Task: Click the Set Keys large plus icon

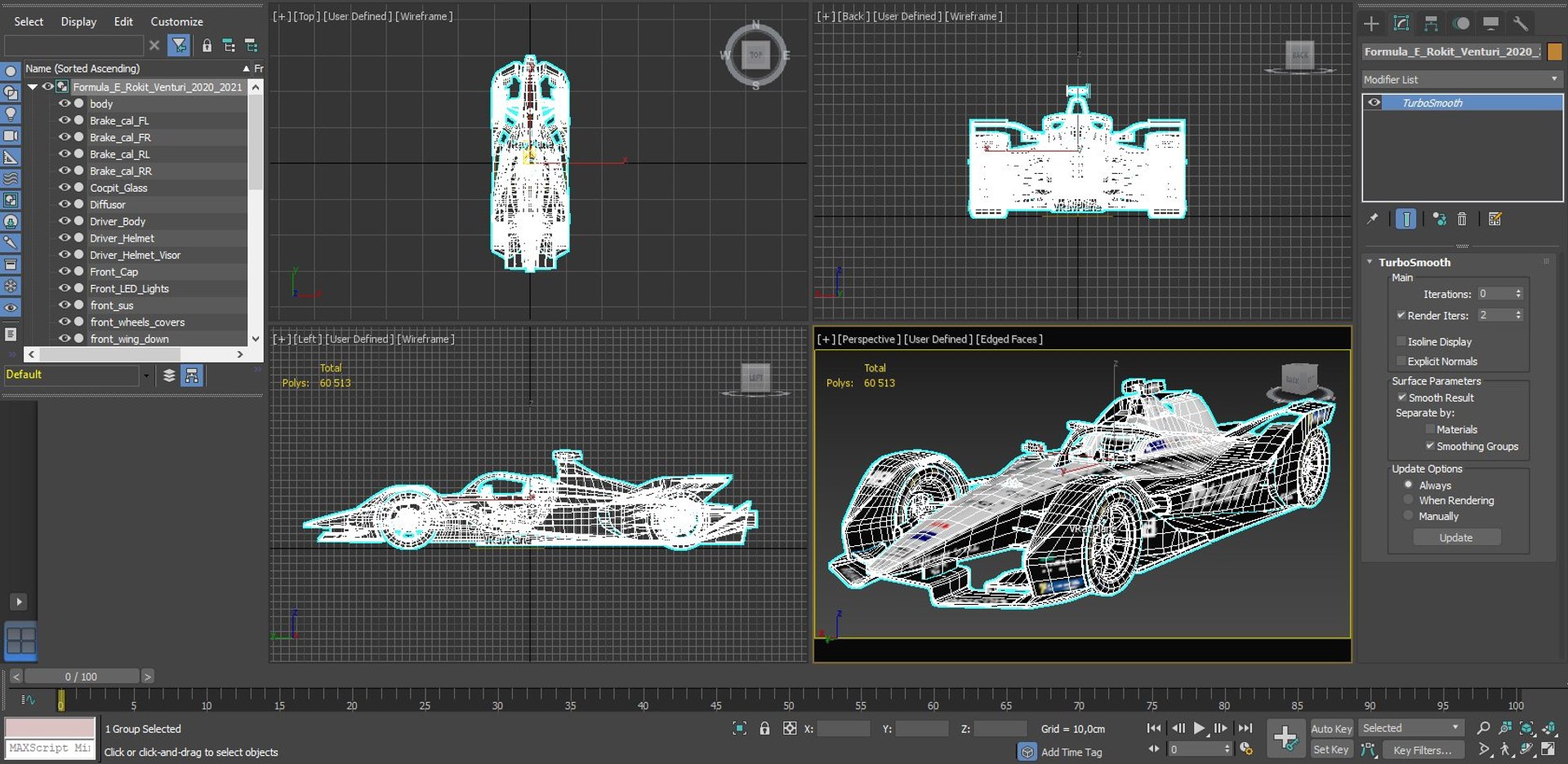Action: click(x=1285, y=739)
